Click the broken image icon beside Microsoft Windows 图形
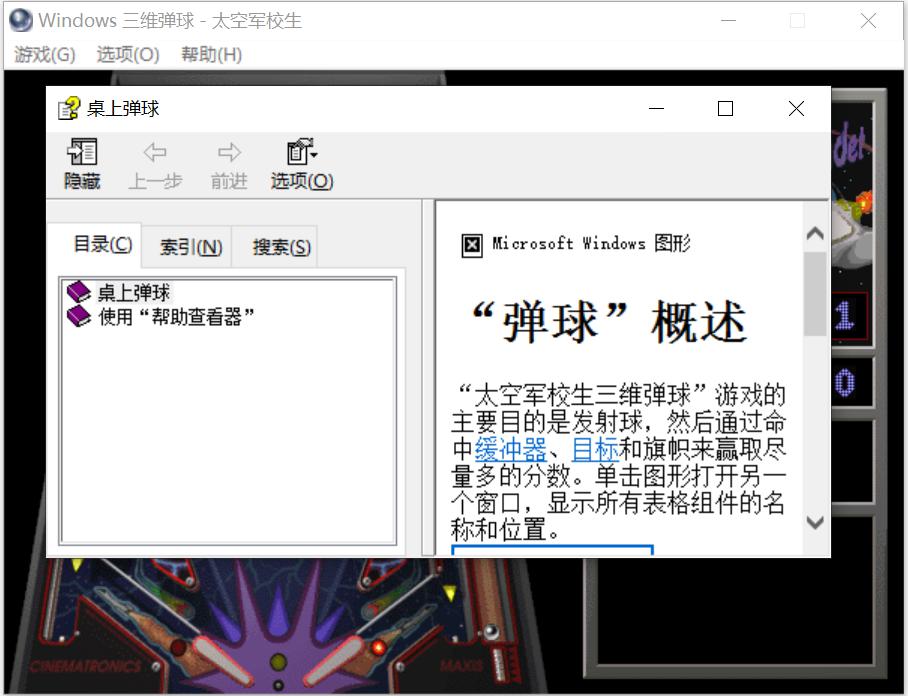 click(472, 246)
